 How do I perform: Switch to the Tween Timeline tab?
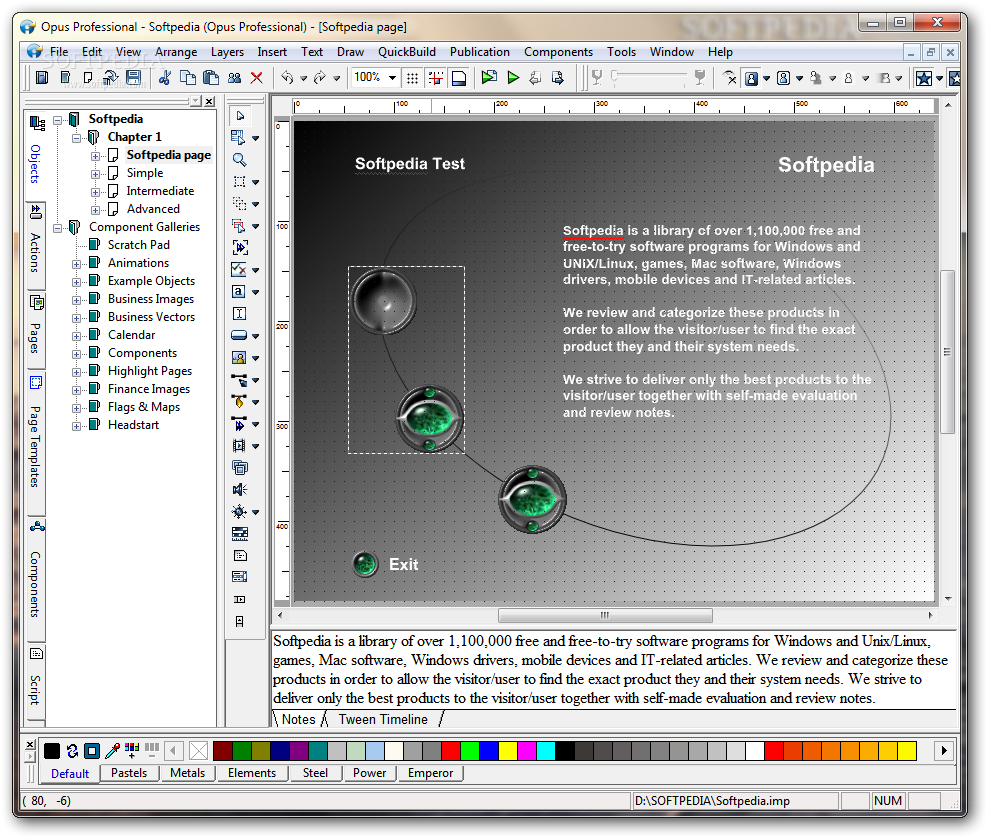[383, 719]
